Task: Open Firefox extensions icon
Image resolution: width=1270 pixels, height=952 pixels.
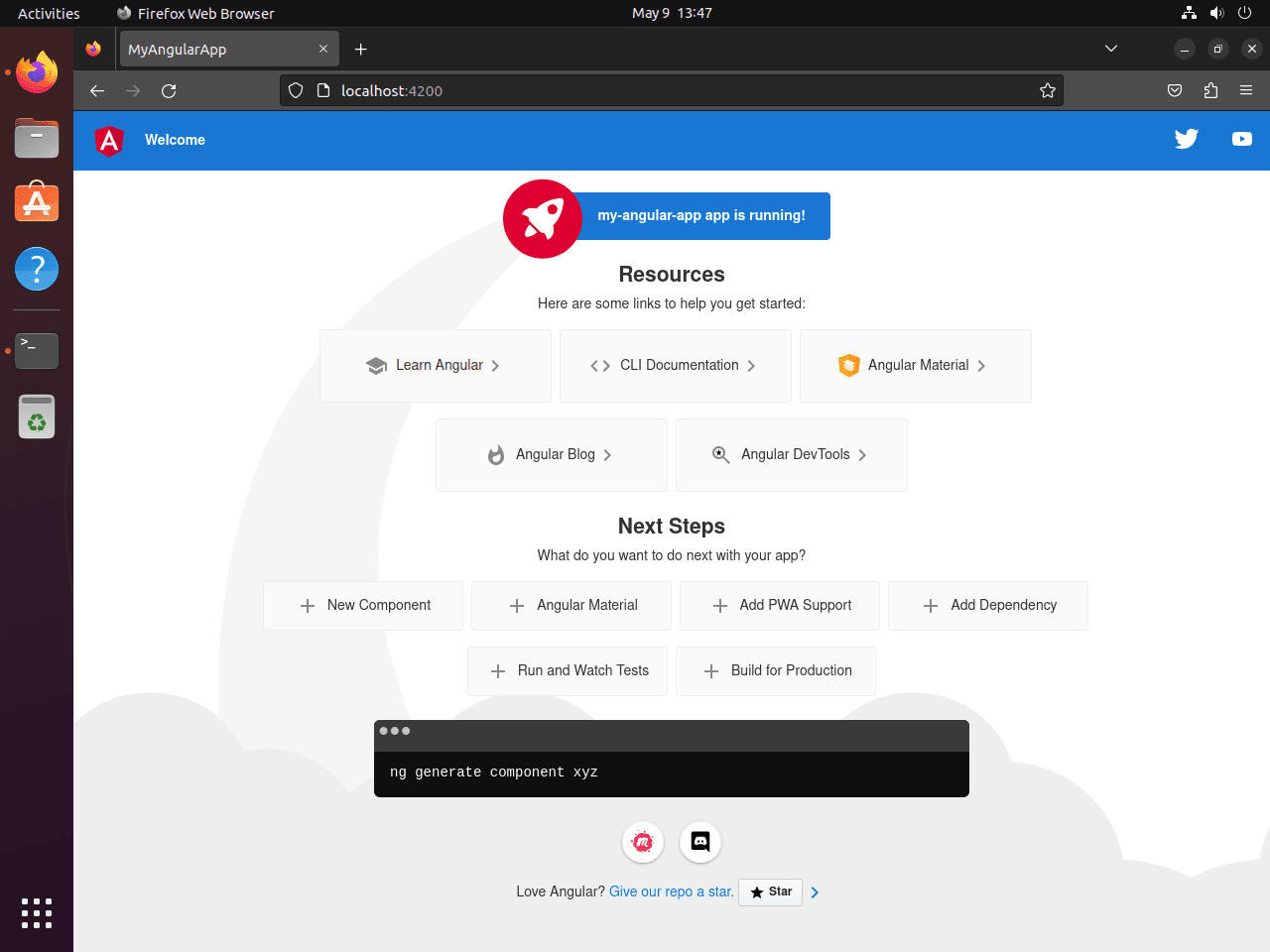Action: point(1210,91)
